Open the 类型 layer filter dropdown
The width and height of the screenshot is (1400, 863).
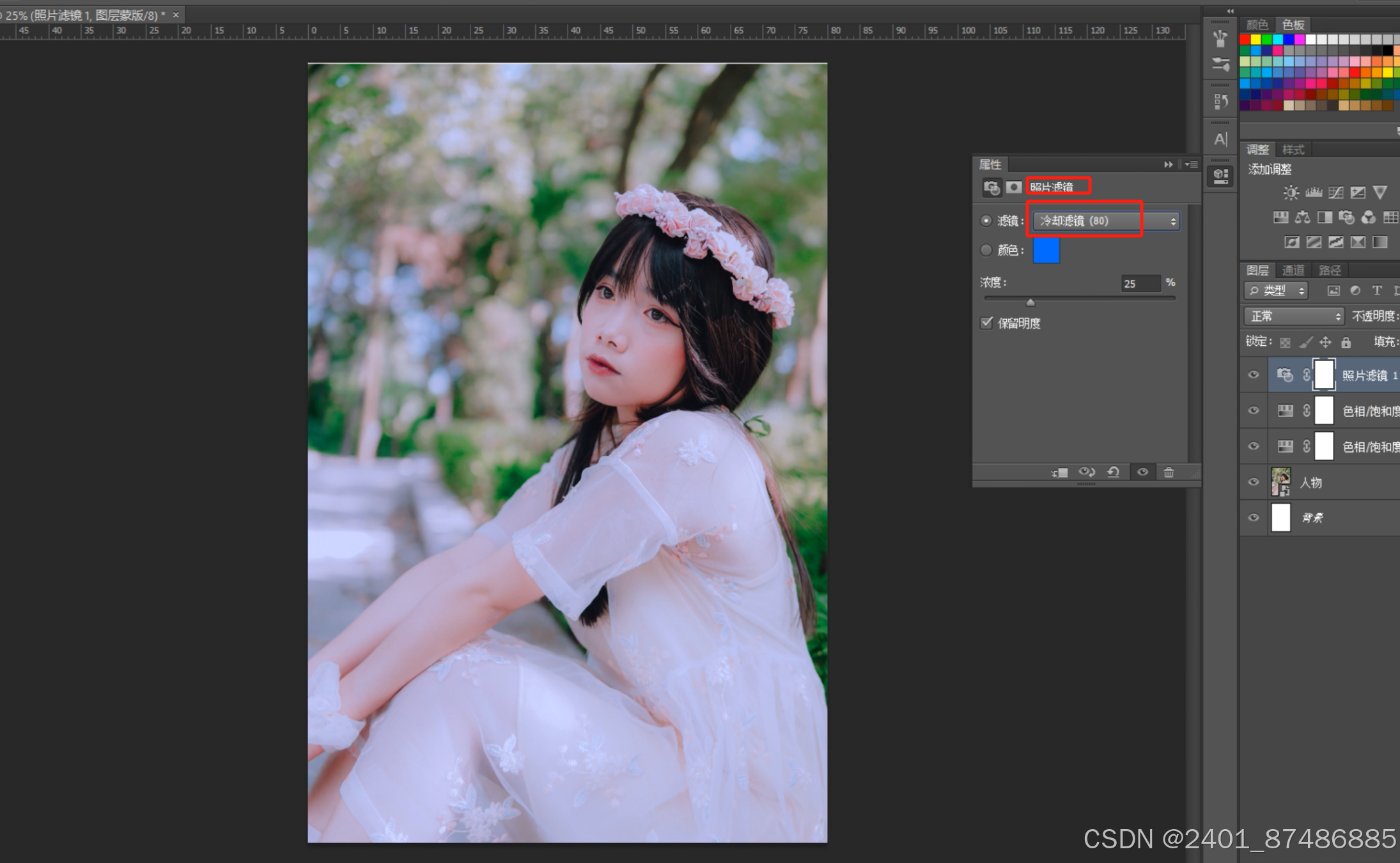pos(1276,291)
